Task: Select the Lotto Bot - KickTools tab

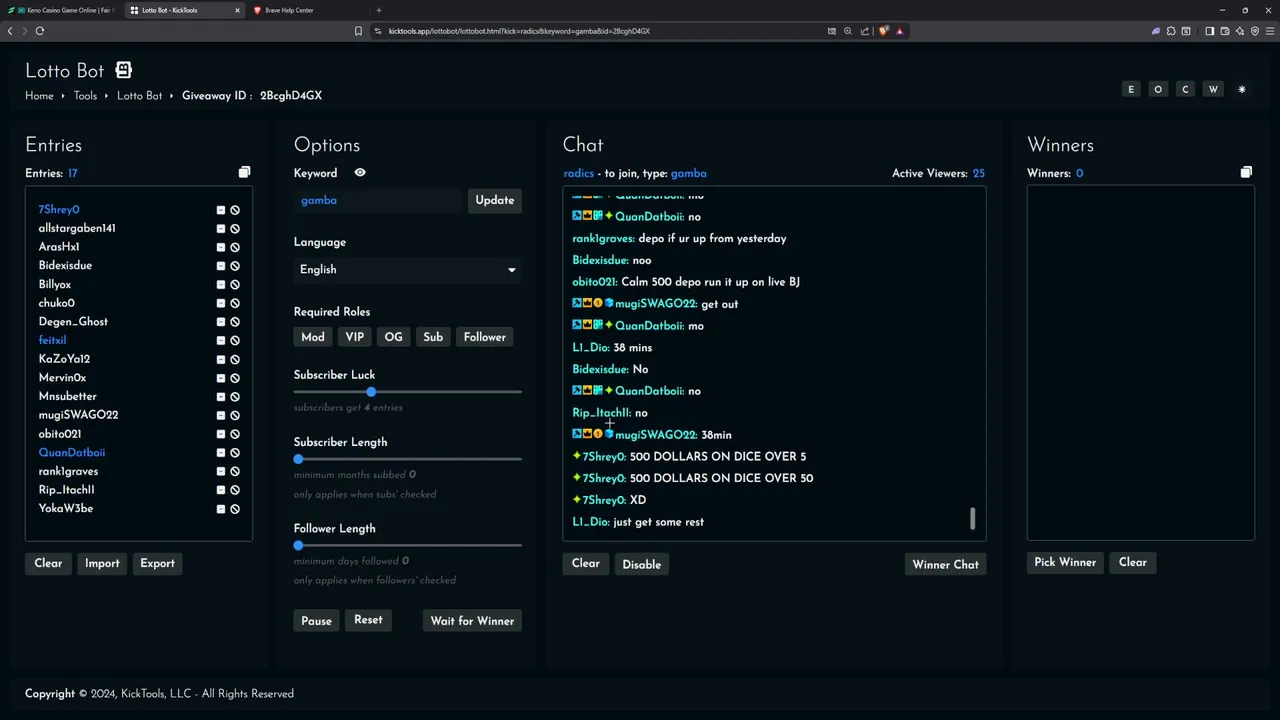Action: 185,10
